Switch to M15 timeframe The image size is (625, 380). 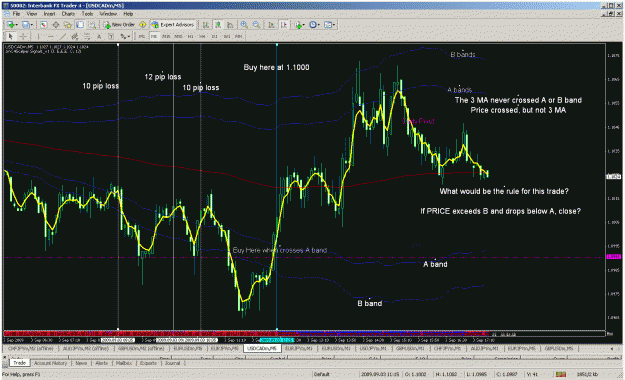pyautogui.click(x=166, y=36)
